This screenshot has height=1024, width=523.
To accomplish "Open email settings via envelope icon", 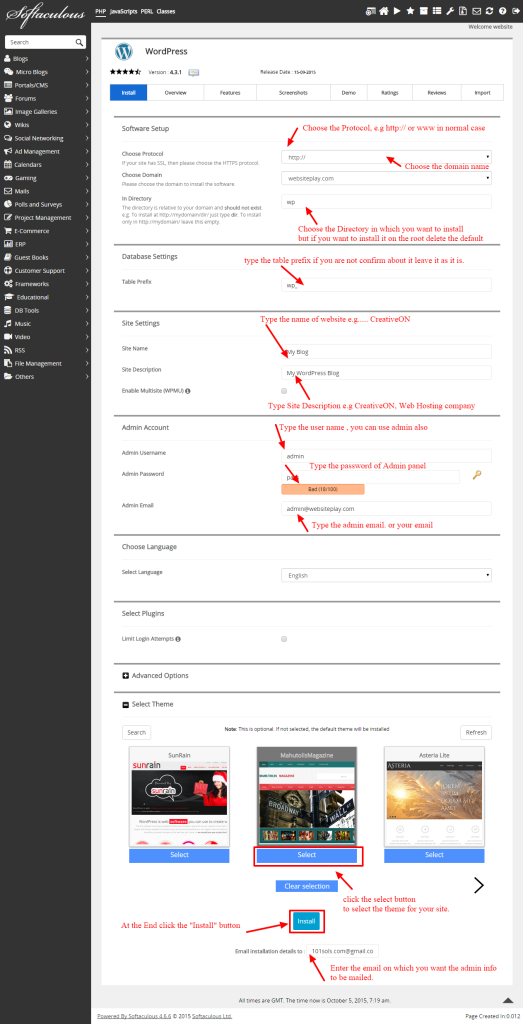I will pyautogui.click(x=476, y=11).
